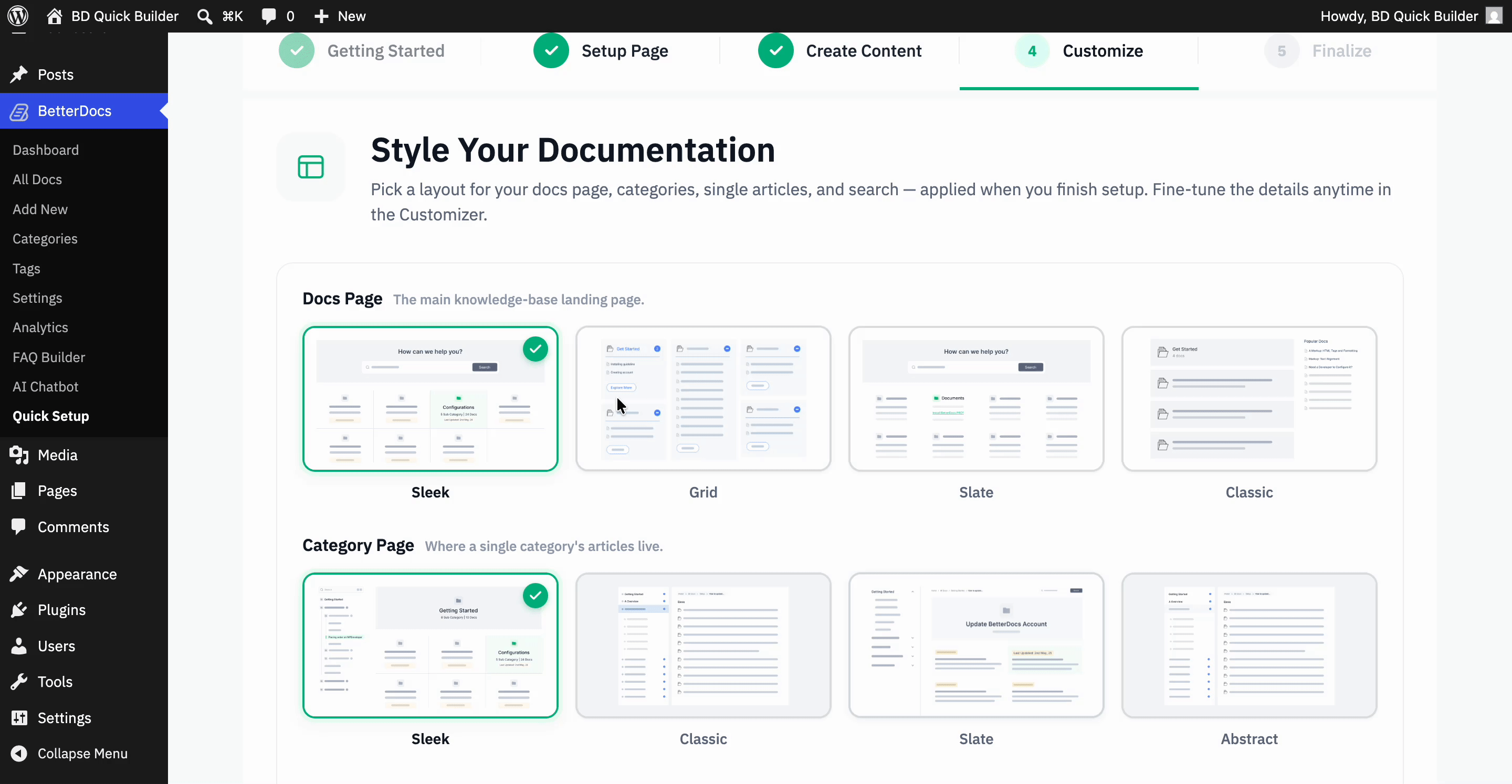Open the comments bubble icon in admin bar
This screenshot has width=1512, height=784.
(269, 16)
